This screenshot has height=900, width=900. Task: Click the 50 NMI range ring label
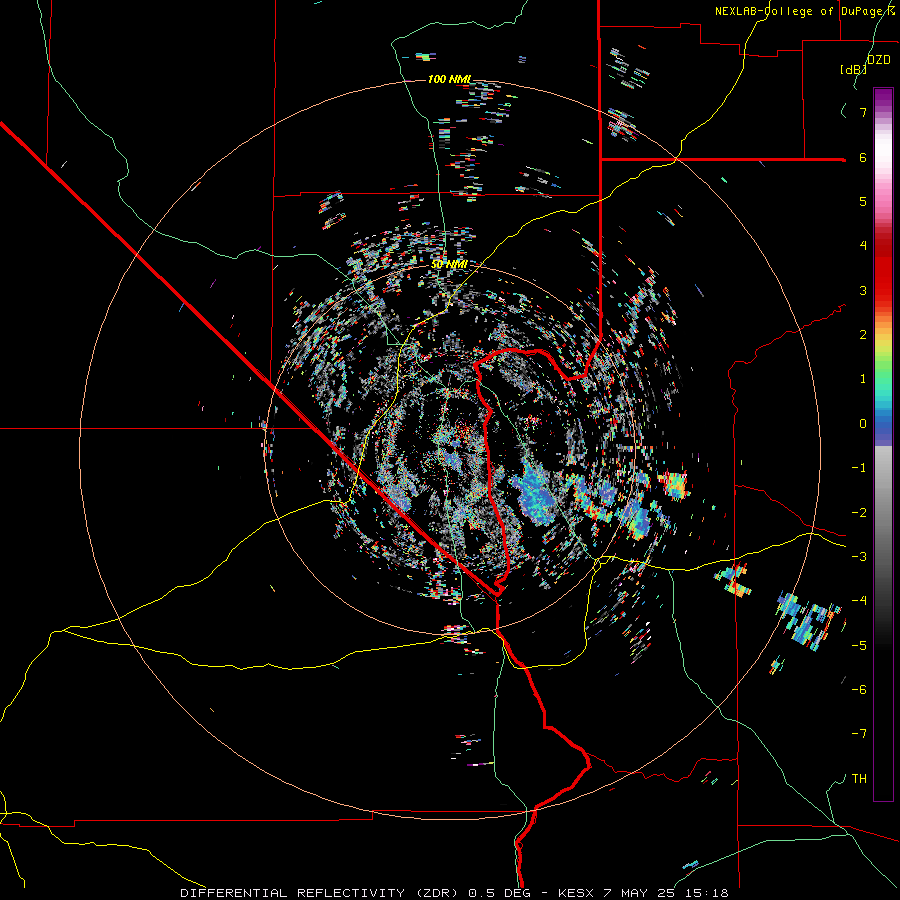tap(449, 264)
